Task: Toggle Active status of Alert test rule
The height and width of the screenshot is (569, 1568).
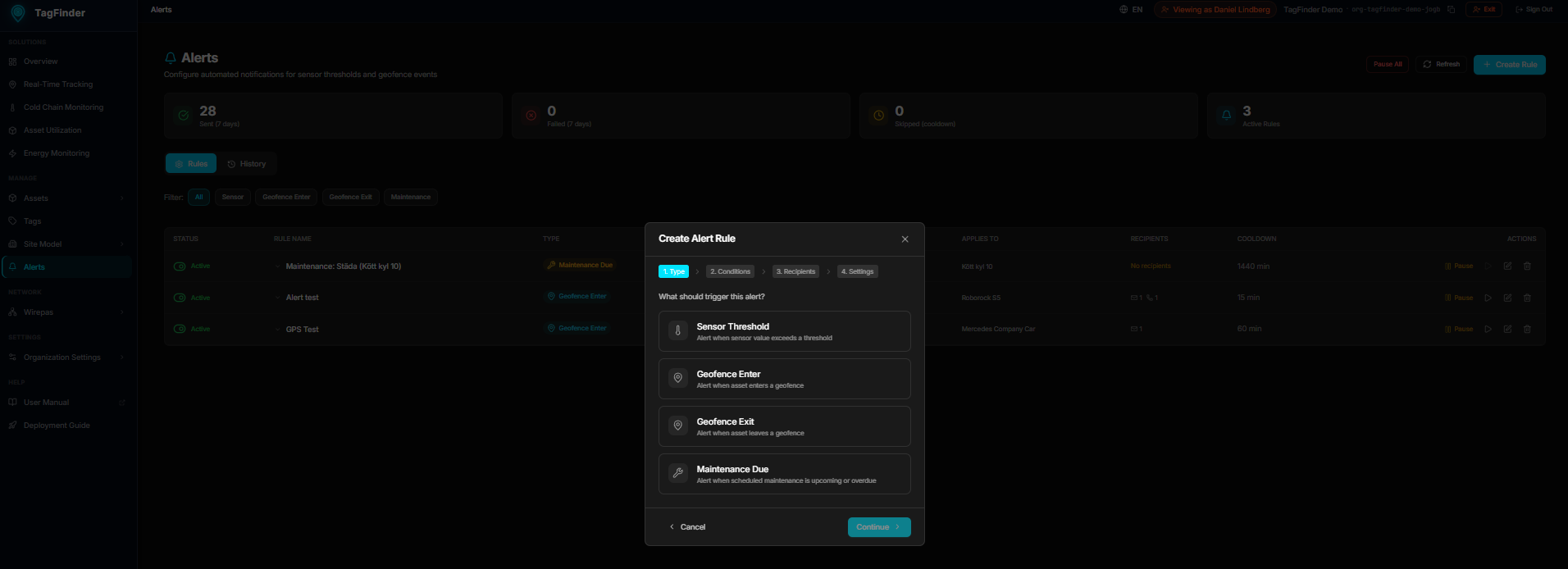Action: click(180, 298)
